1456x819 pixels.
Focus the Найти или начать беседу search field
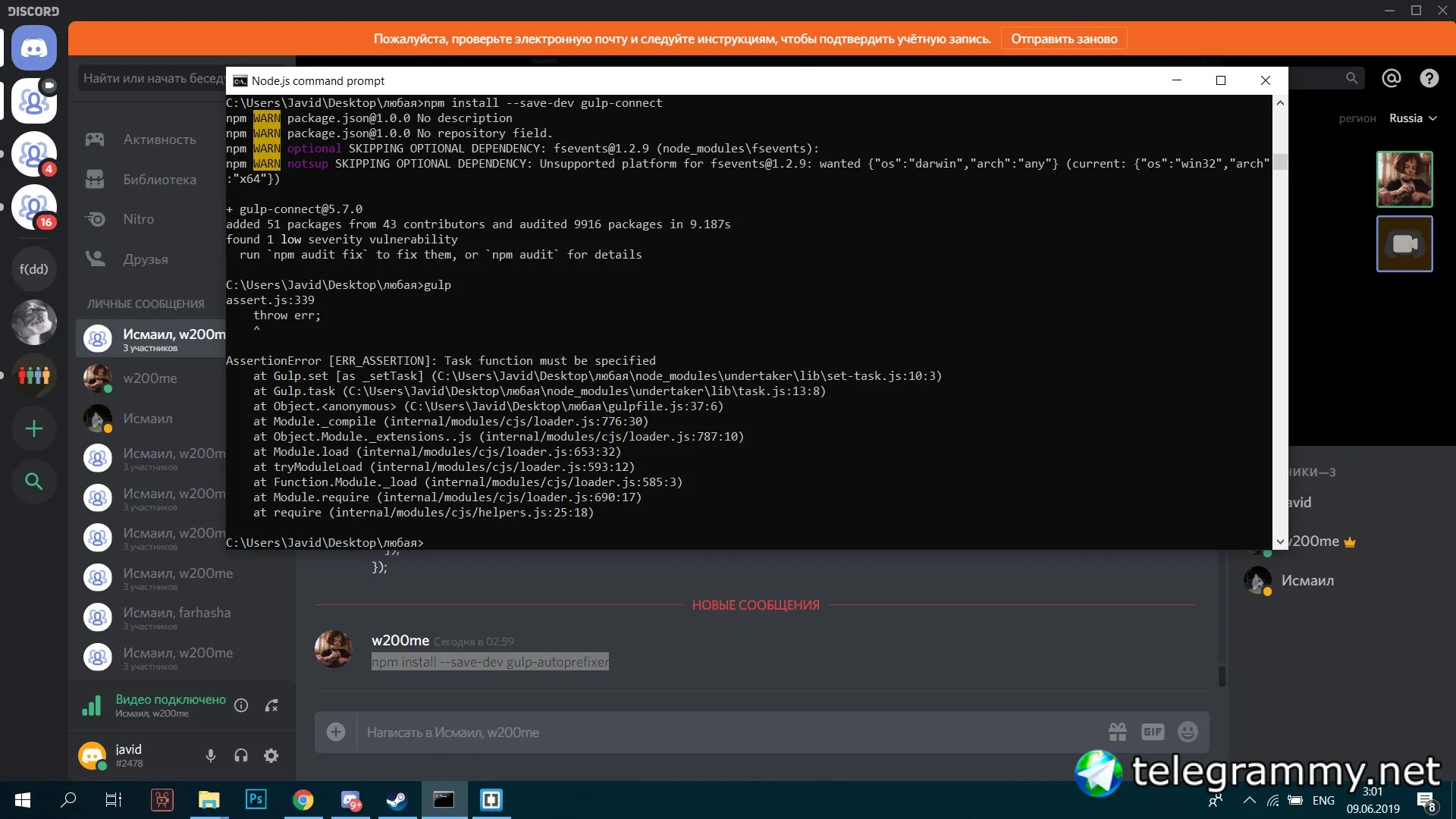point(152,78)
